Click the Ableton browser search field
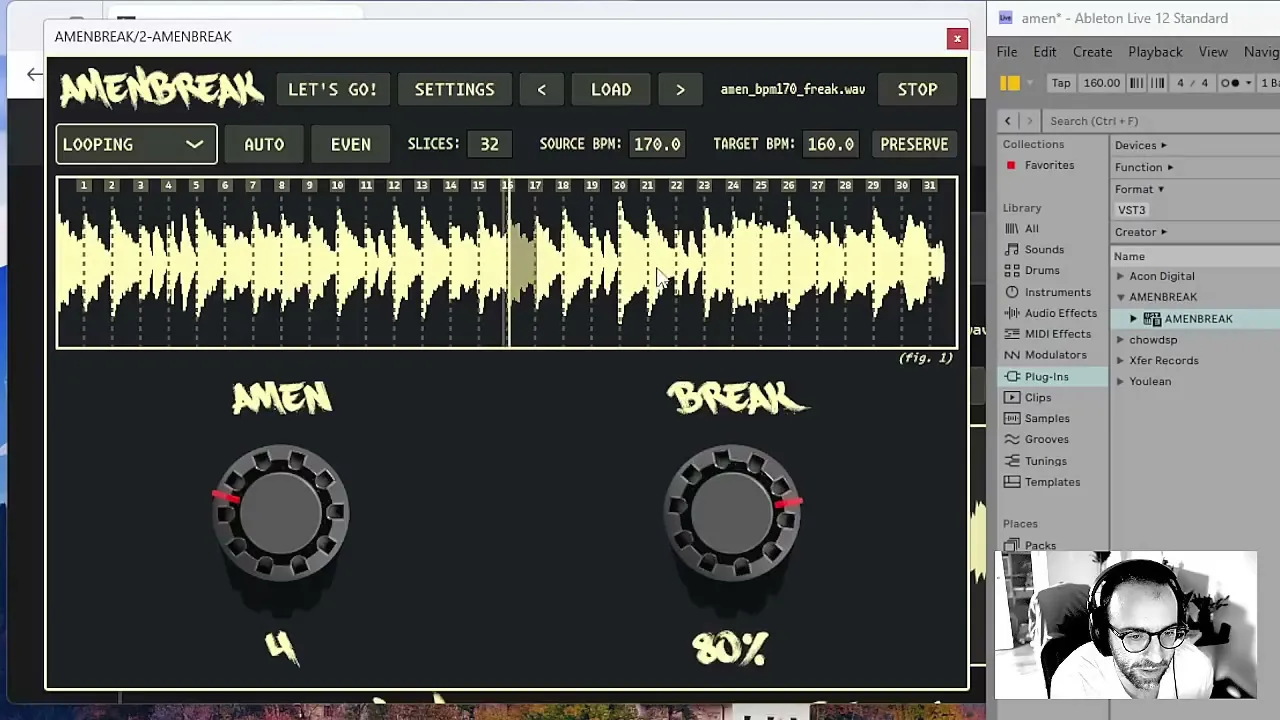Image resolution: width=1280 pixels, height=720 pixels. [x=1160, y=121]
